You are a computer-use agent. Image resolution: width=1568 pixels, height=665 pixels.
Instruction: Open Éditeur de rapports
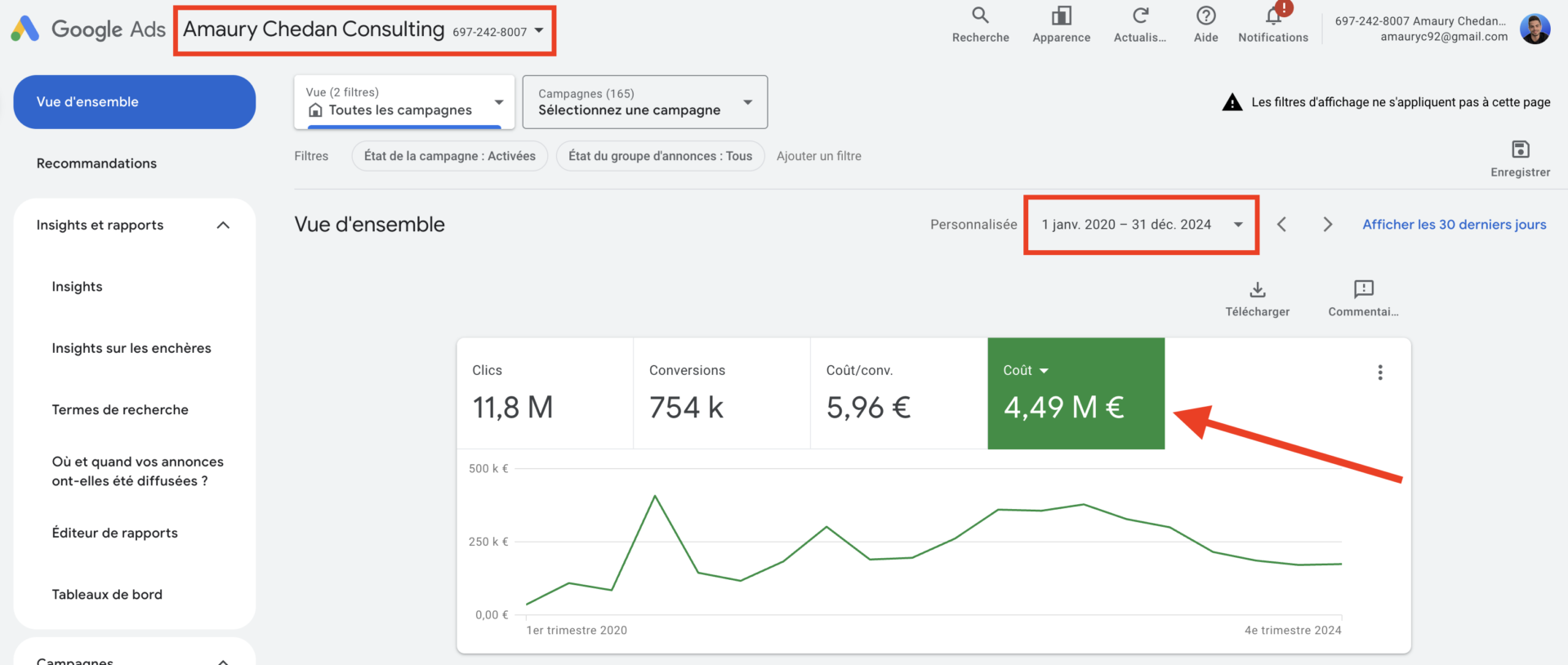click(115, 533)
